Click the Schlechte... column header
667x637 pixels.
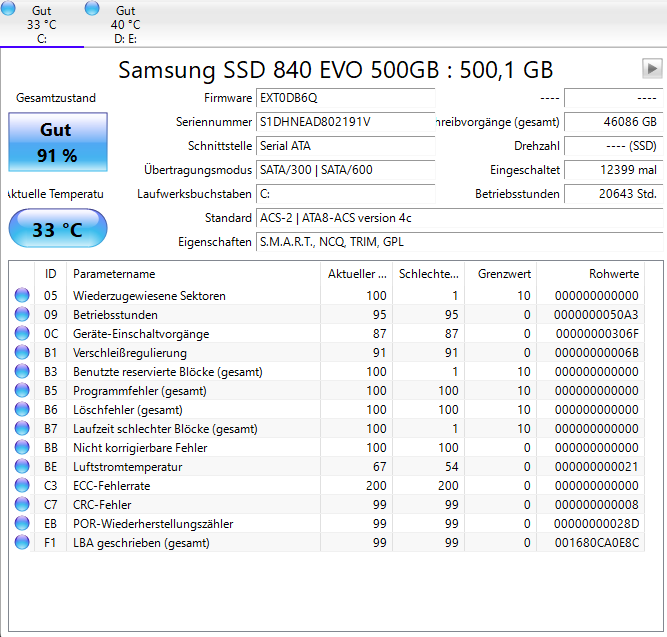[428, 274]
